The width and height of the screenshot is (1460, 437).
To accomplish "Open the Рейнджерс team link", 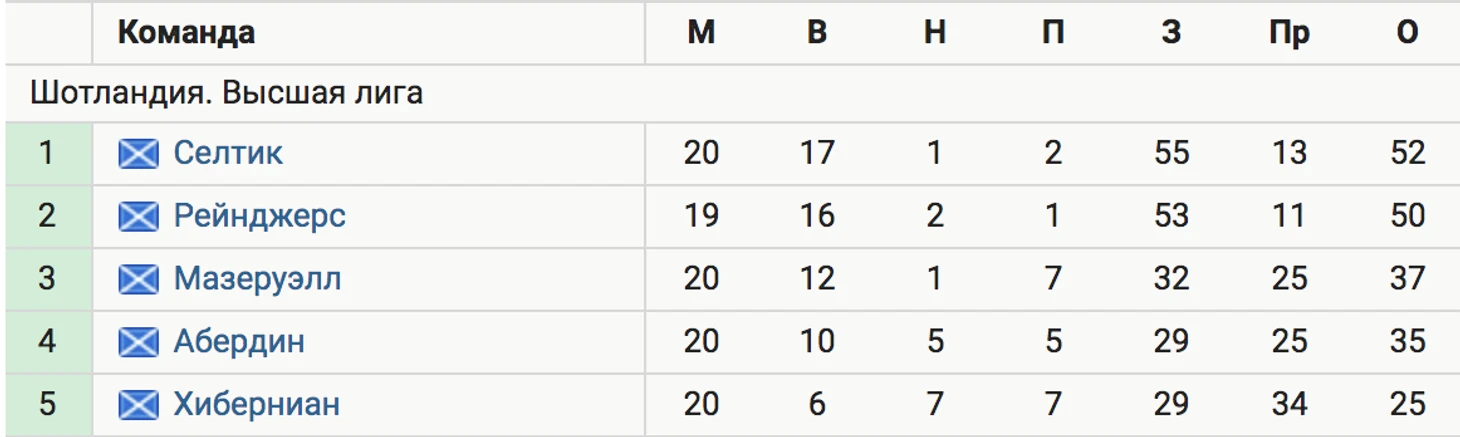I will tap(260, 216).
